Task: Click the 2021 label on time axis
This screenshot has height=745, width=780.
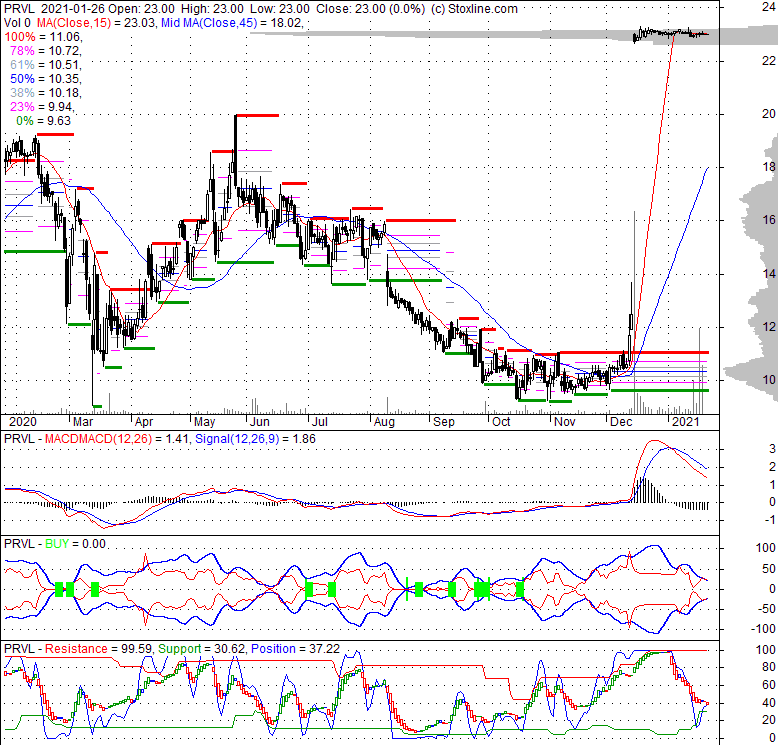Action: click(x=686, y=422)
